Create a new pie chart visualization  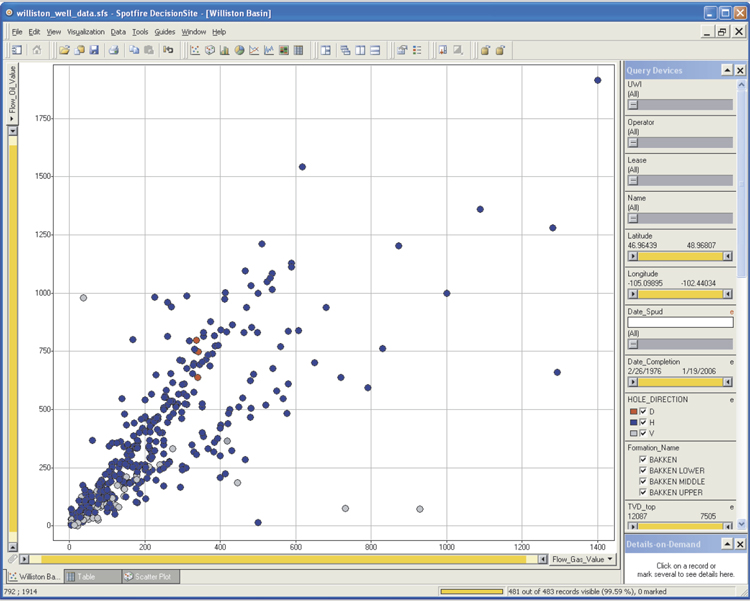[239, 50]
